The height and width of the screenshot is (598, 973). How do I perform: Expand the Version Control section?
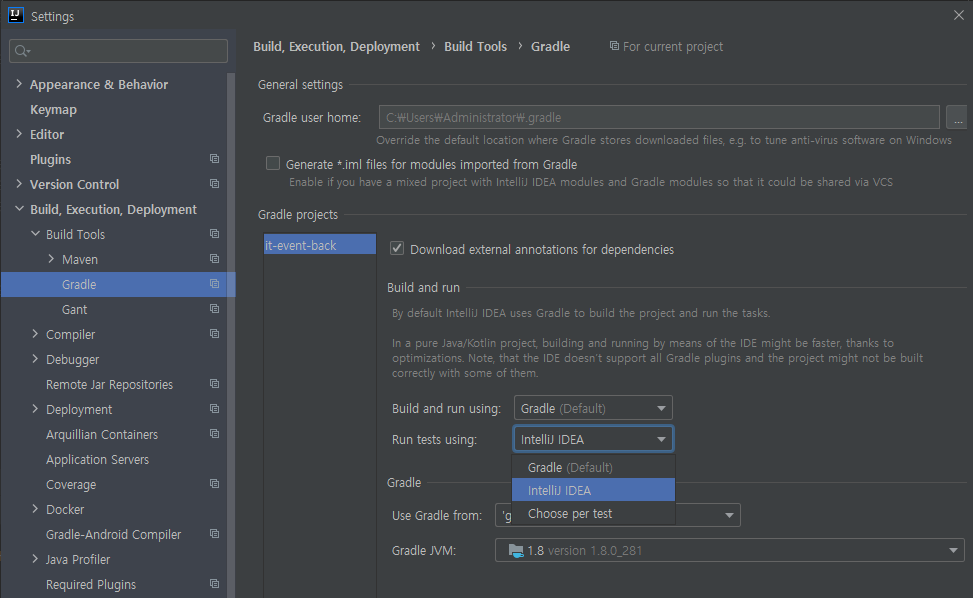(19, 184)
